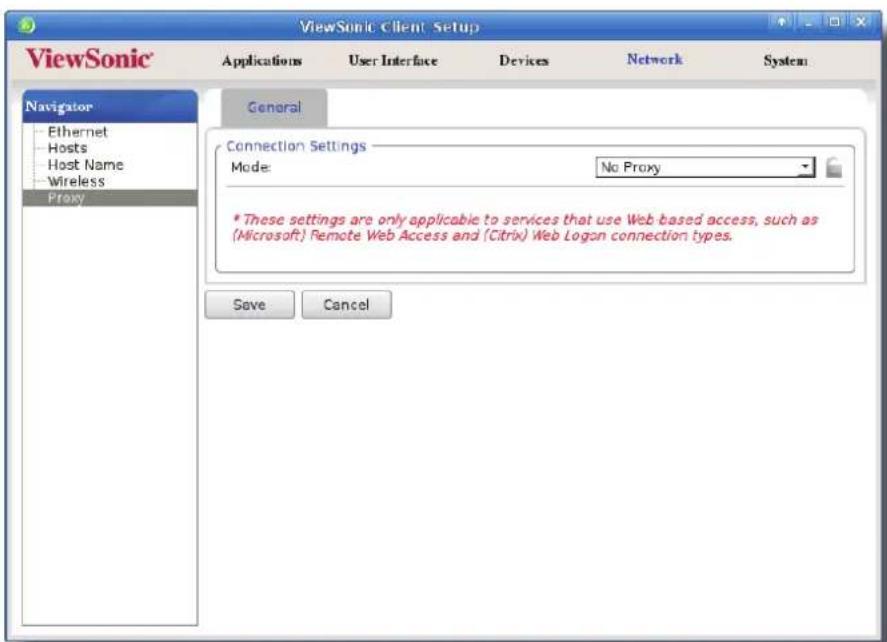This screenshot has height=642, width=887.
Task: Click the Mode label
Action: 251,167
